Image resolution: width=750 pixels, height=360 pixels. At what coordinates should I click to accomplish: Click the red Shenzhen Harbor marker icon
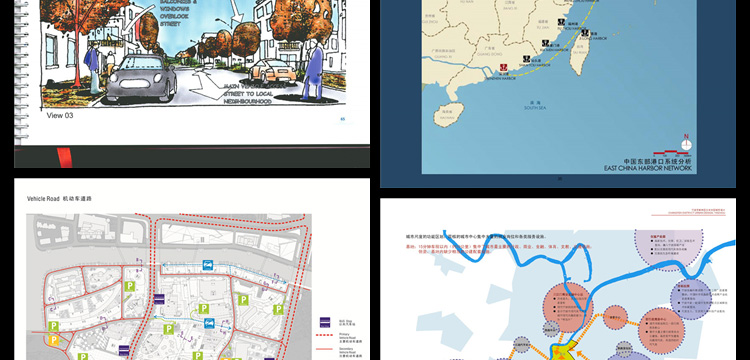[503, 68]
